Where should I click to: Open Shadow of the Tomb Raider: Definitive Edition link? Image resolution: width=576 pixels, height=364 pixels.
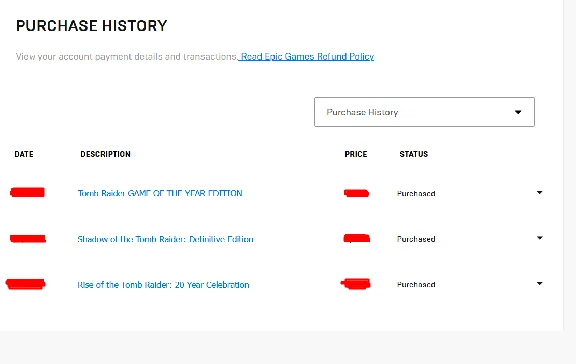coord(165,239)
